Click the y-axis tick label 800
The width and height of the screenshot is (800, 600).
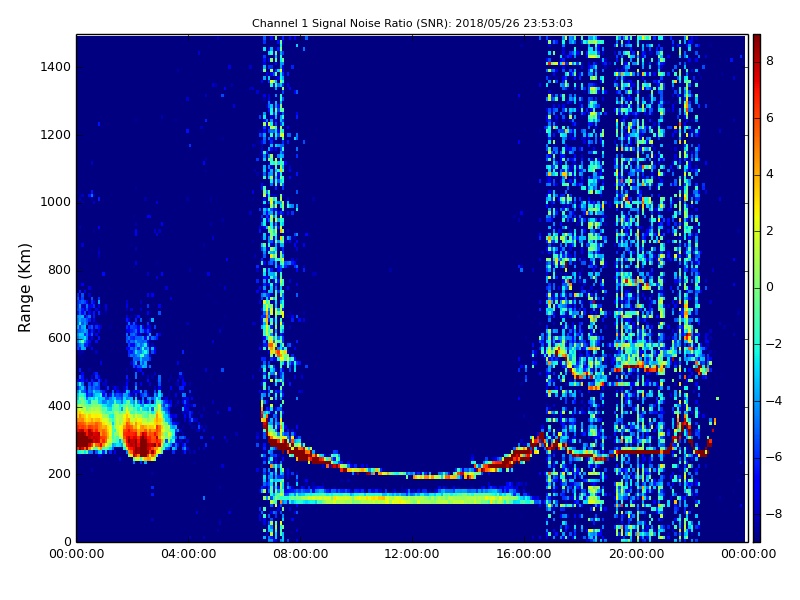[x=59, y=270]
